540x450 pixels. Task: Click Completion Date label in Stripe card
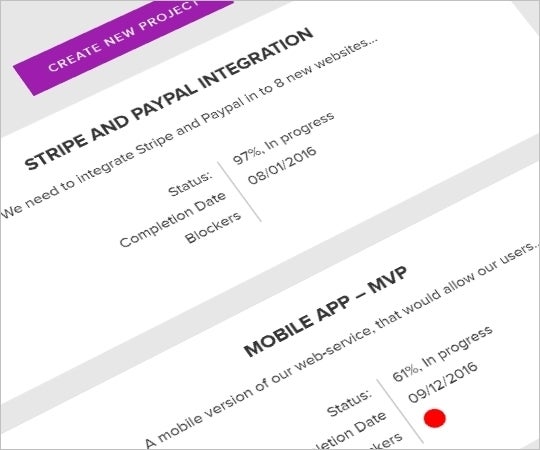coord(173,220)
